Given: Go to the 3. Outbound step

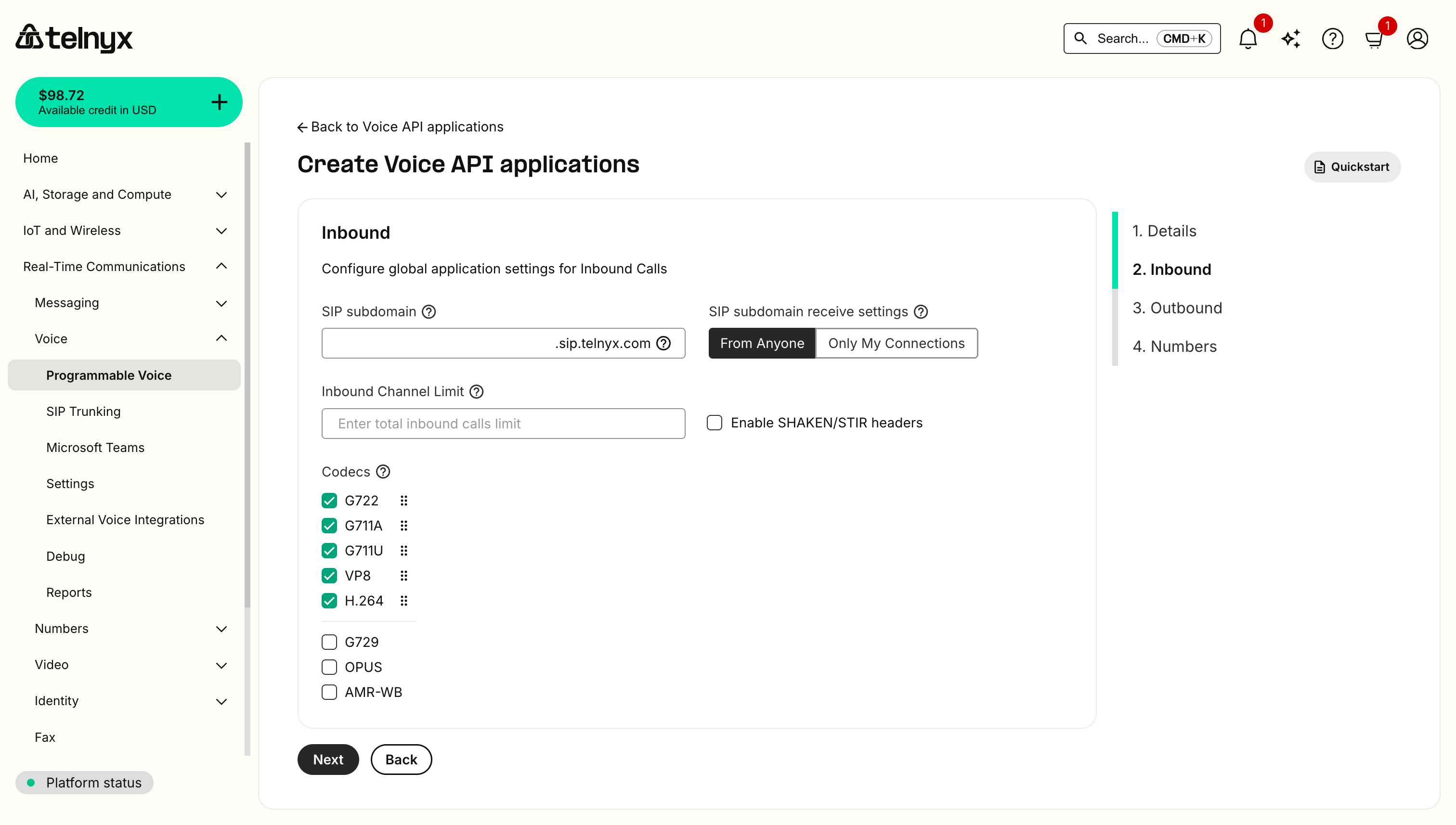Looking at the screenshot, I should tap(1177, 308).
